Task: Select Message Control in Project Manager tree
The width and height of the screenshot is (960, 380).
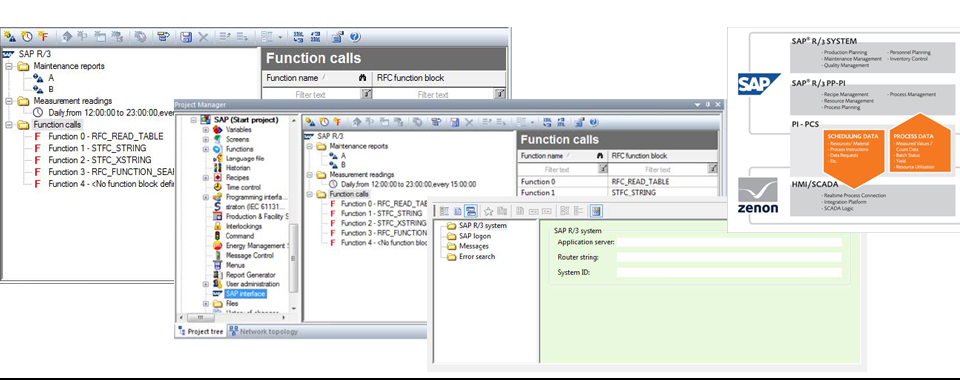Action: tap(250, 256)
